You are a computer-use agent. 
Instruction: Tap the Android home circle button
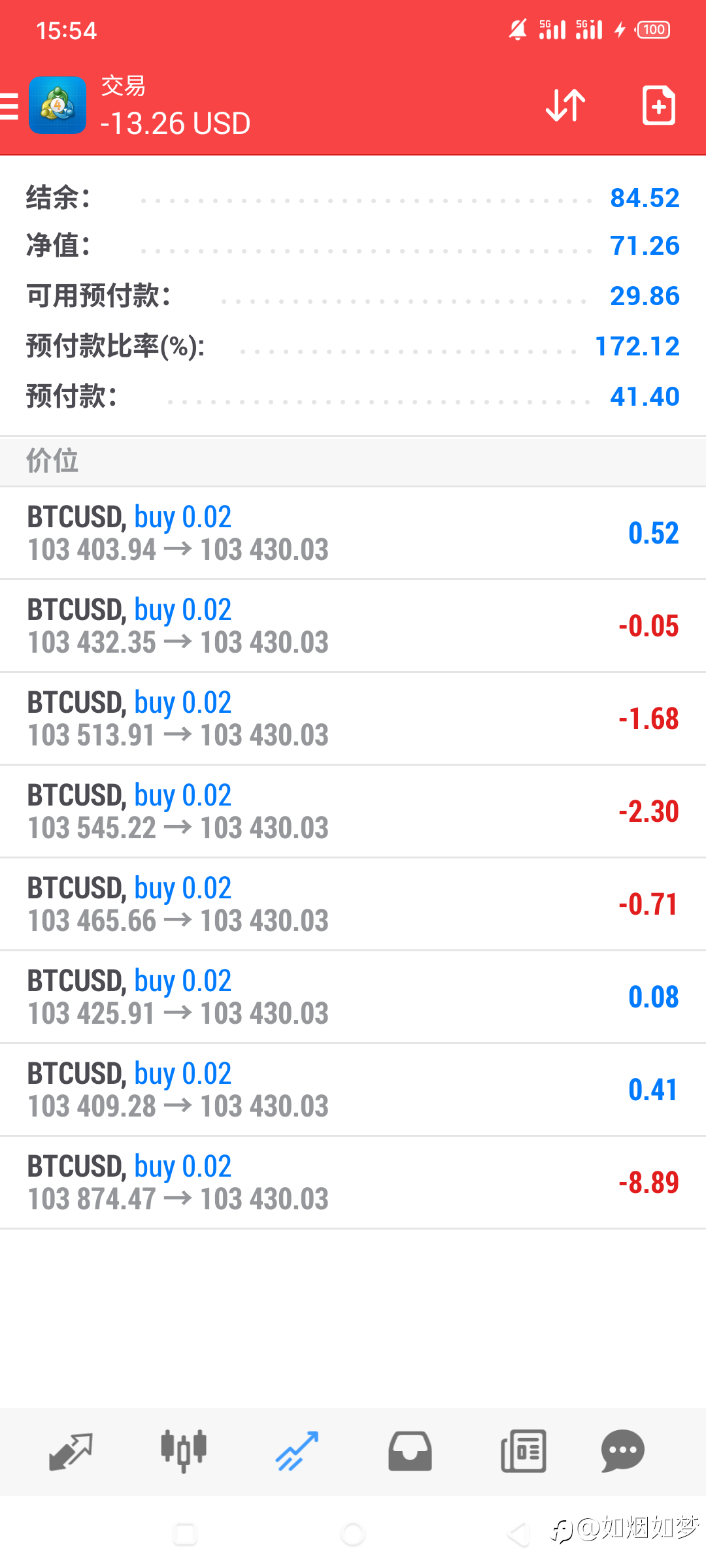pyautogui.click(x=353, y=1534)
